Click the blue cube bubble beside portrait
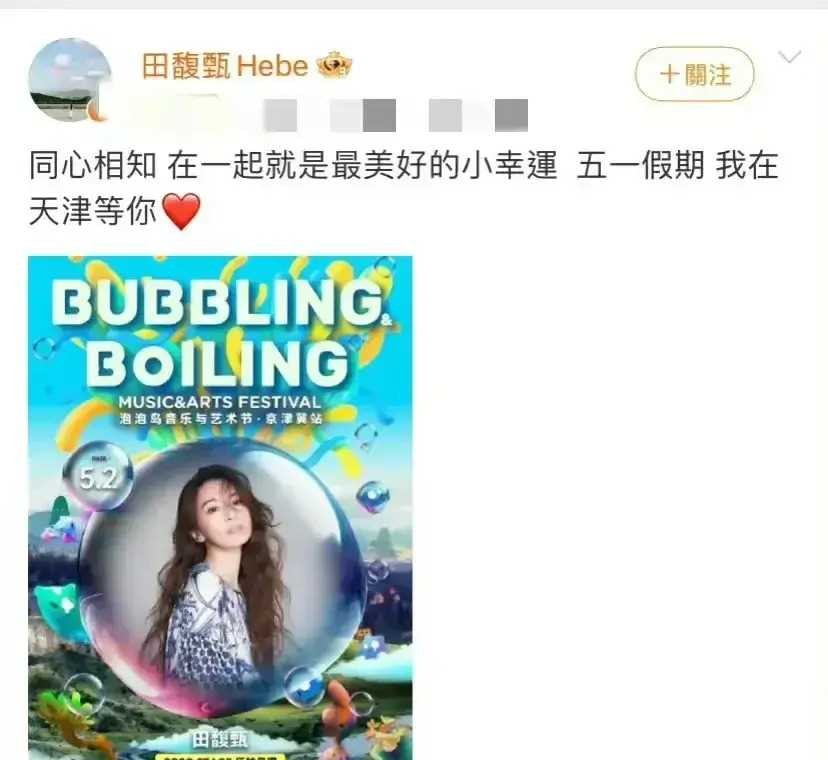The width and height of the screenshot is (828, 760). [x=373, y=496]
